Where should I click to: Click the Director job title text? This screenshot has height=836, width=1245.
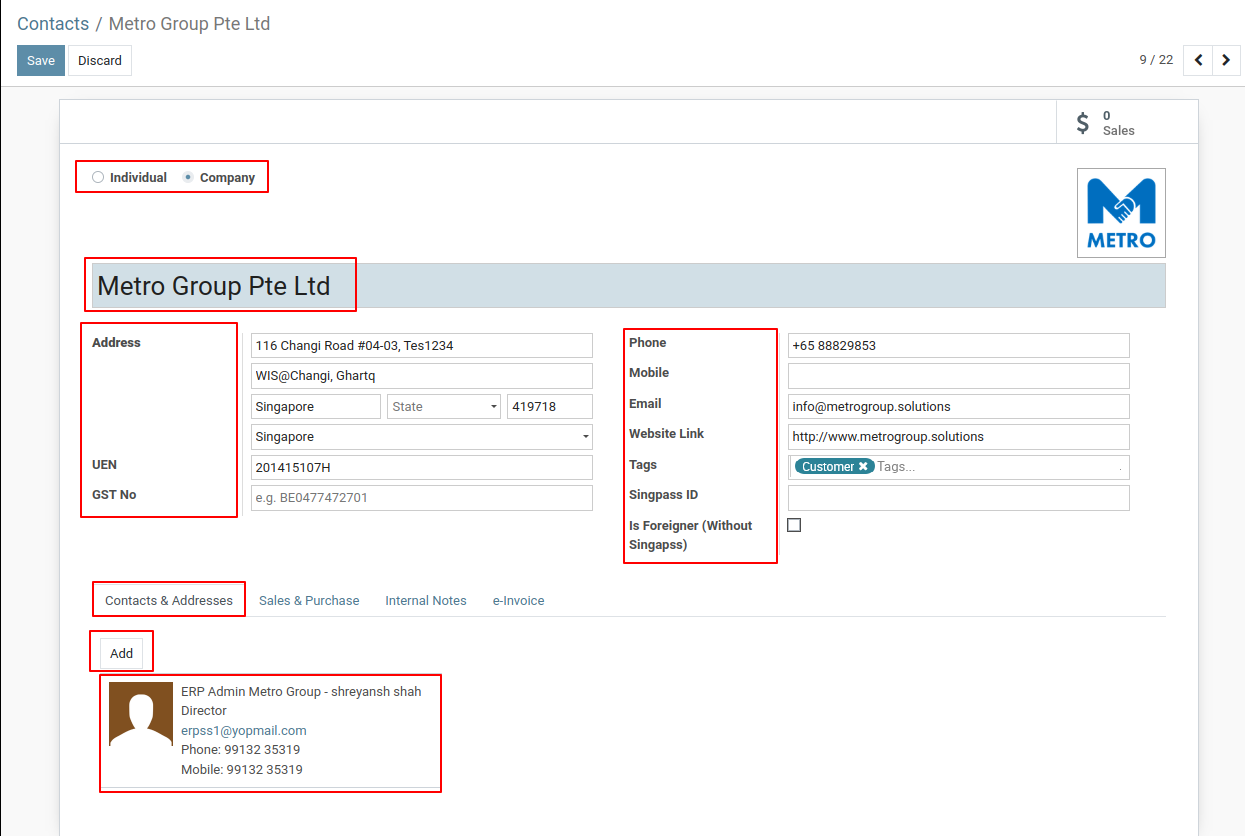[204, 711]
